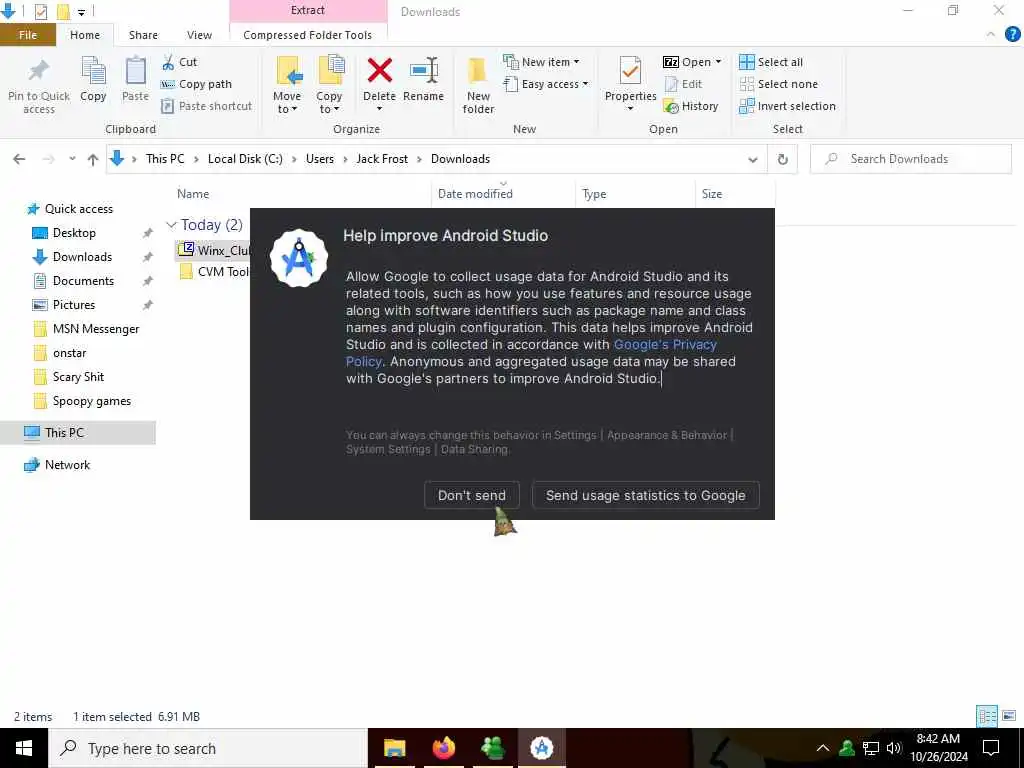Collapse the Today (2) group
Viewport: 1024px width, 768px height.
(172, 225)
